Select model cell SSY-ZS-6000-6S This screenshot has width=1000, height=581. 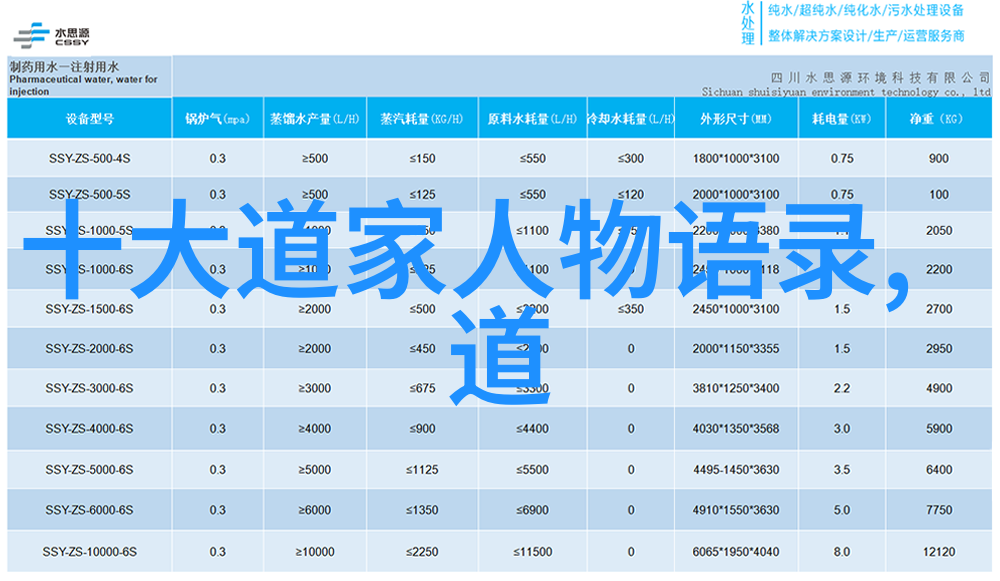pyautogui.click(x=89, y=510)
